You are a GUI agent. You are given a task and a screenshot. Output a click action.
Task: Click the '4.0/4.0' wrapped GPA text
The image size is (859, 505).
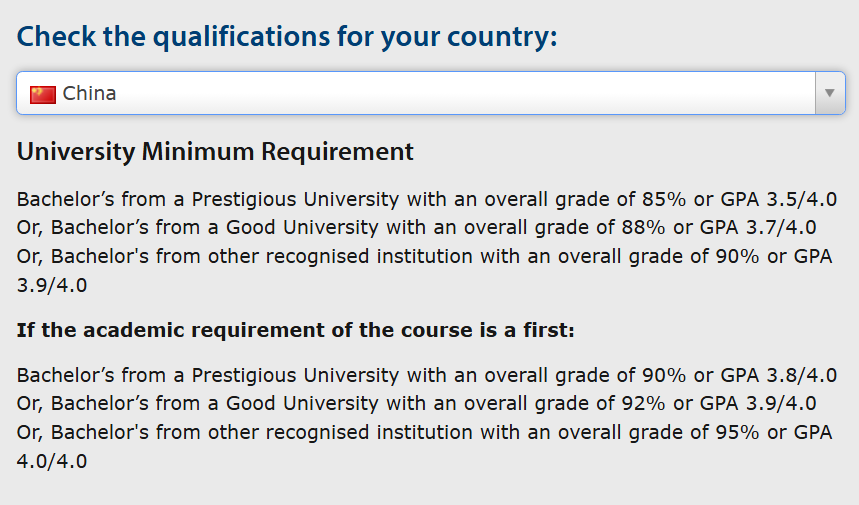coord(52,461)
